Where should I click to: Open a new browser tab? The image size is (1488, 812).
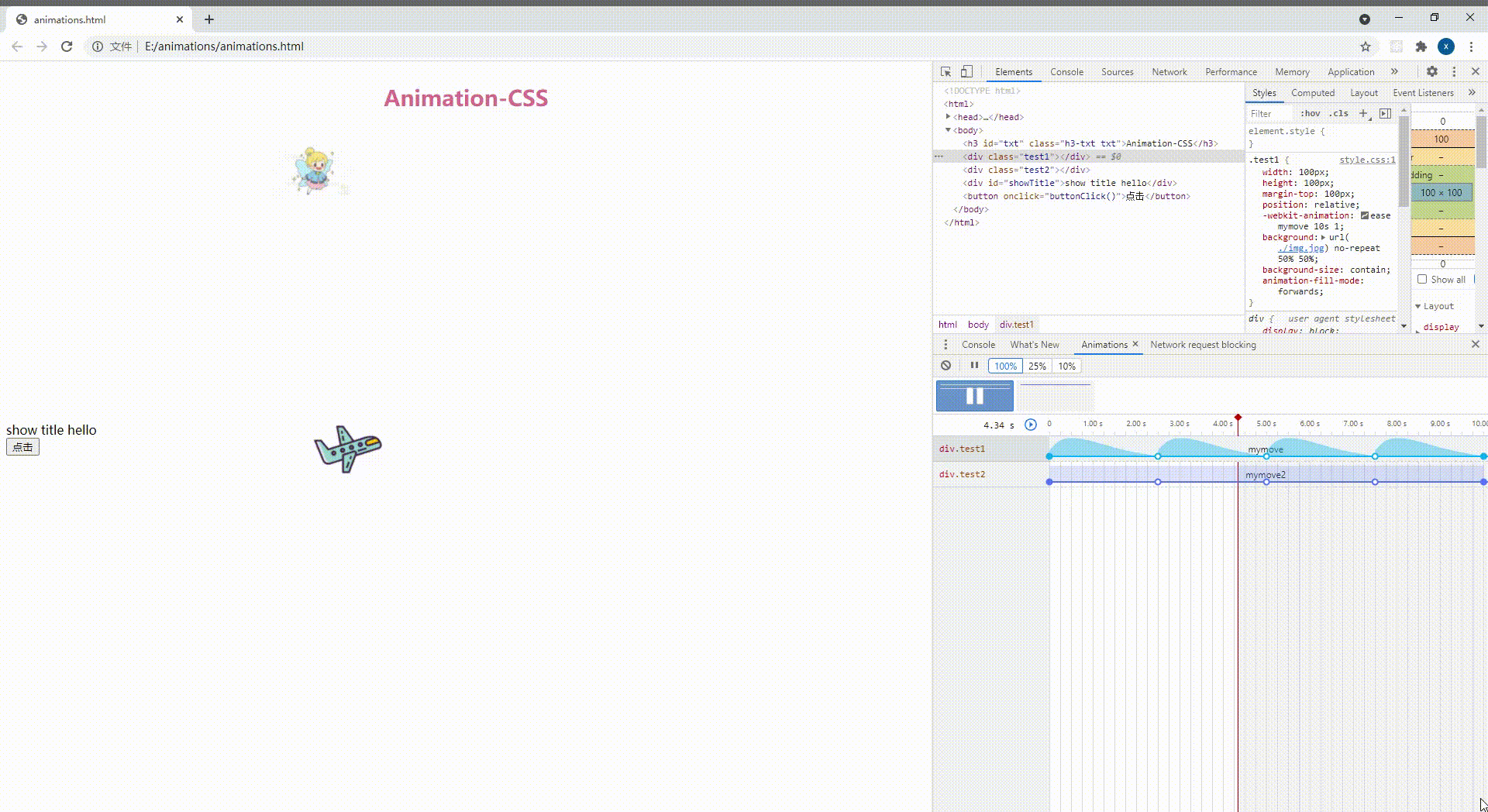[209, 19]
